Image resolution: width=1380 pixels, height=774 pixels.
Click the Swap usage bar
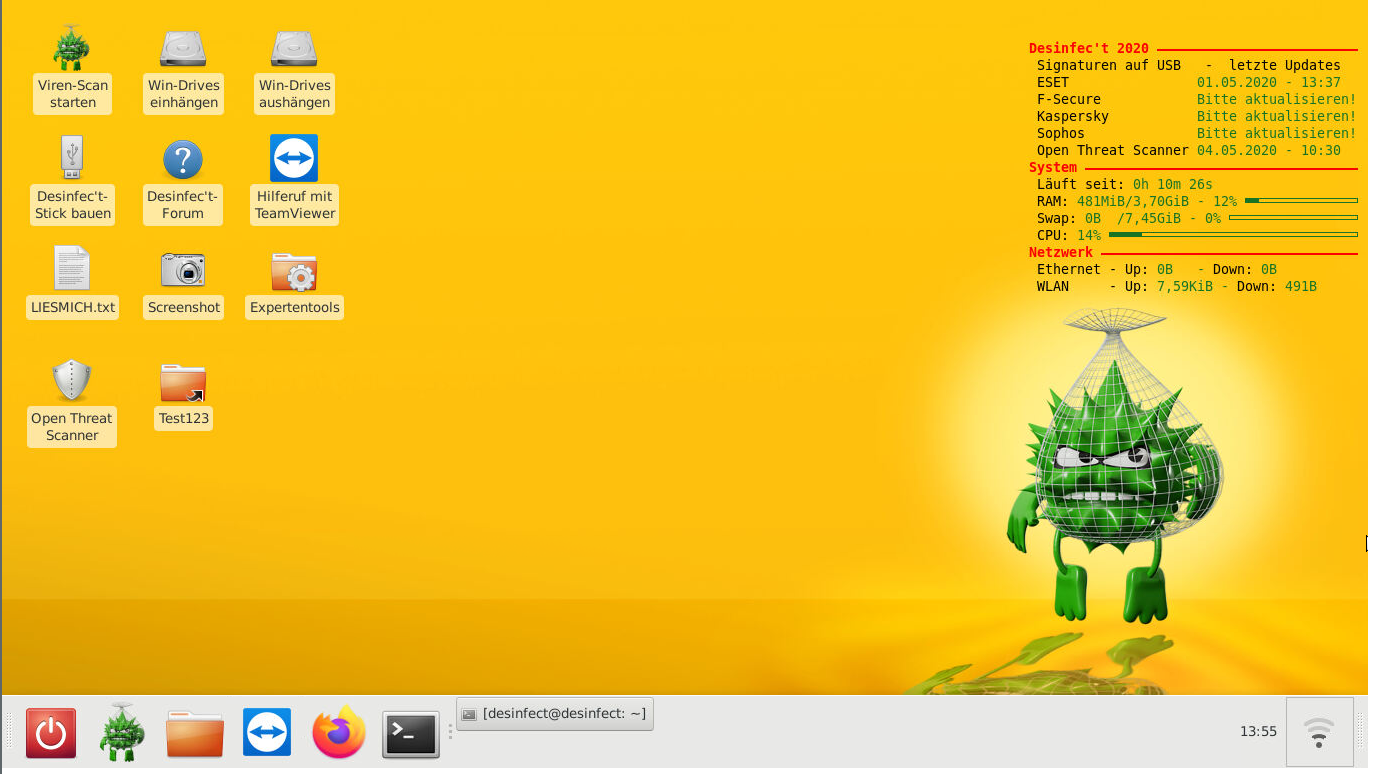pyautogui.click(x=1293, y=218)
